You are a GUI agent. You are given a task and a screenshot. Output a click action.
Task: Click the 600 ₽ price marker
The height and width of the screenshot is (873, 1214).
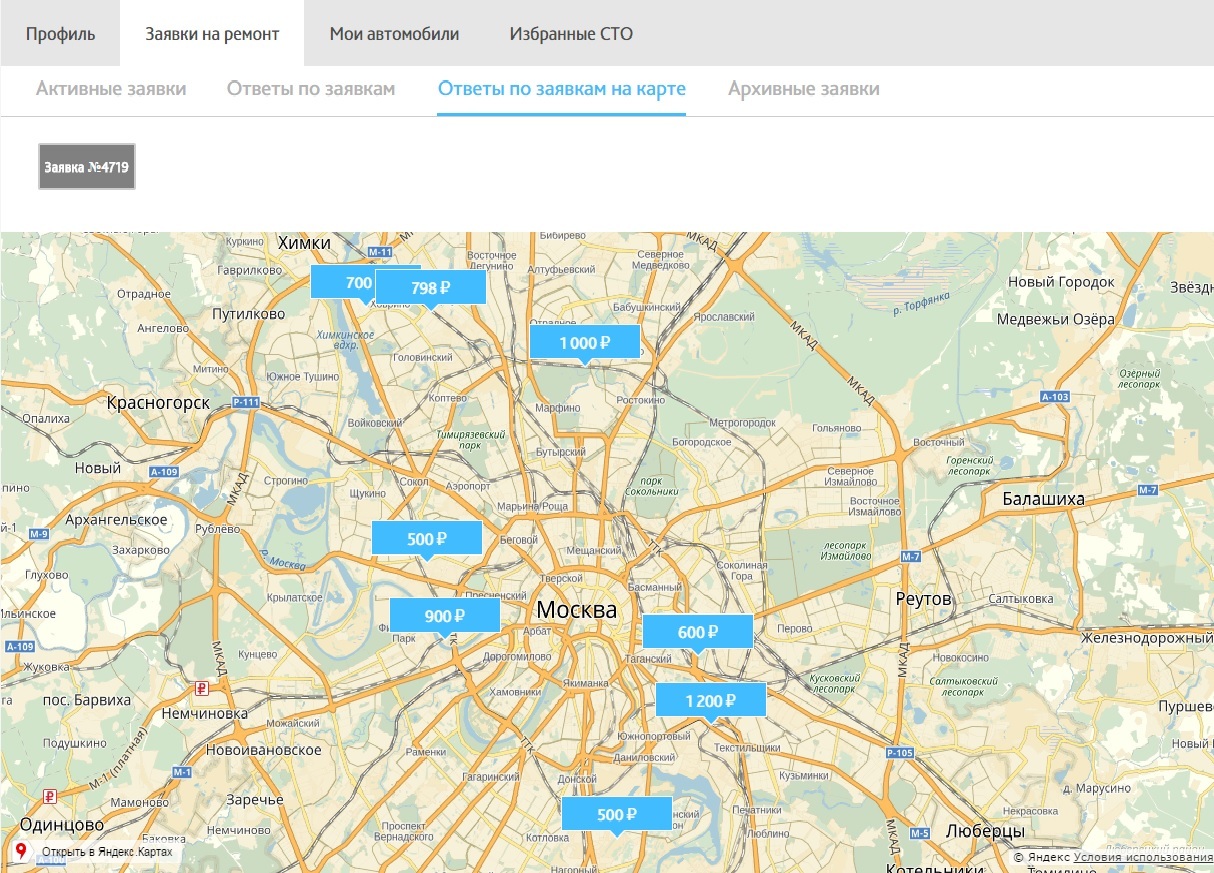(698, 632)
